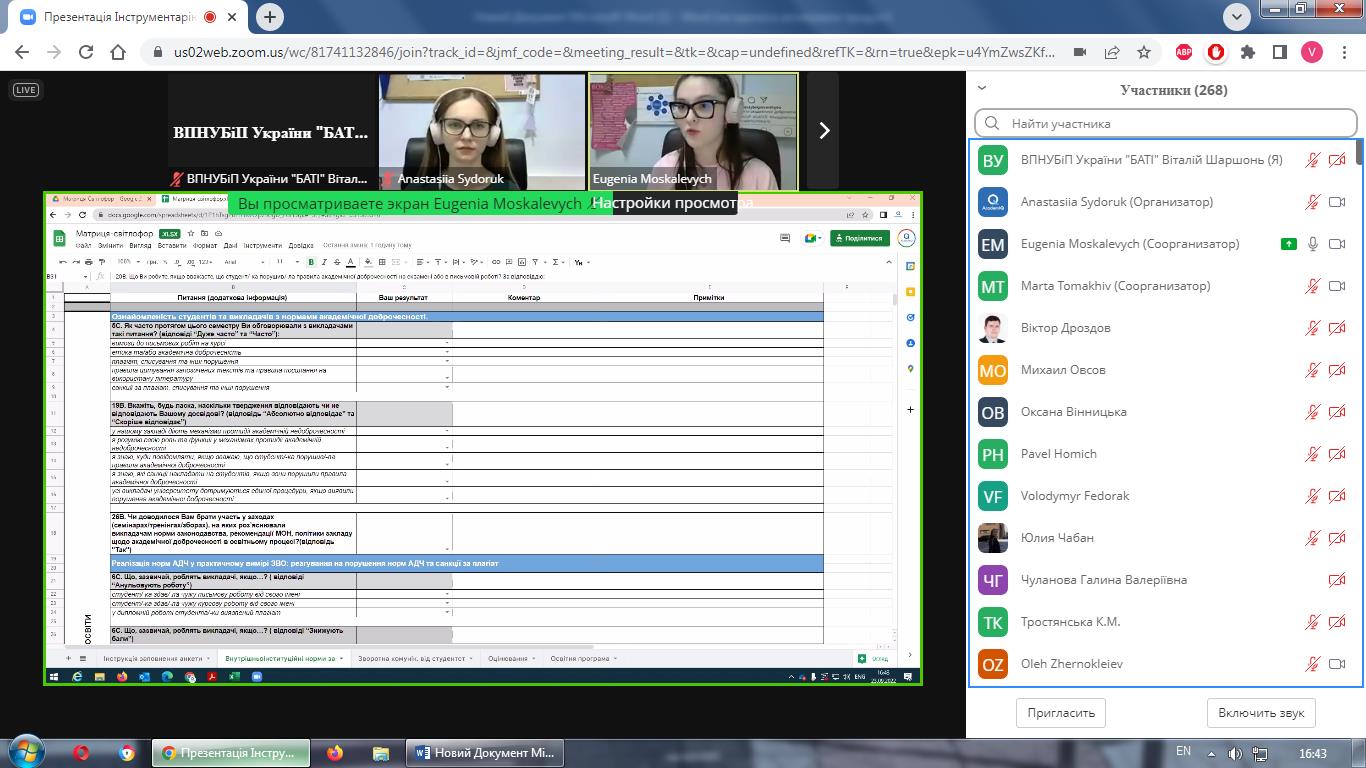Click the Пригласить button
The image size is (1366, 768).
pyautogui.click(x=1061, y=713)
